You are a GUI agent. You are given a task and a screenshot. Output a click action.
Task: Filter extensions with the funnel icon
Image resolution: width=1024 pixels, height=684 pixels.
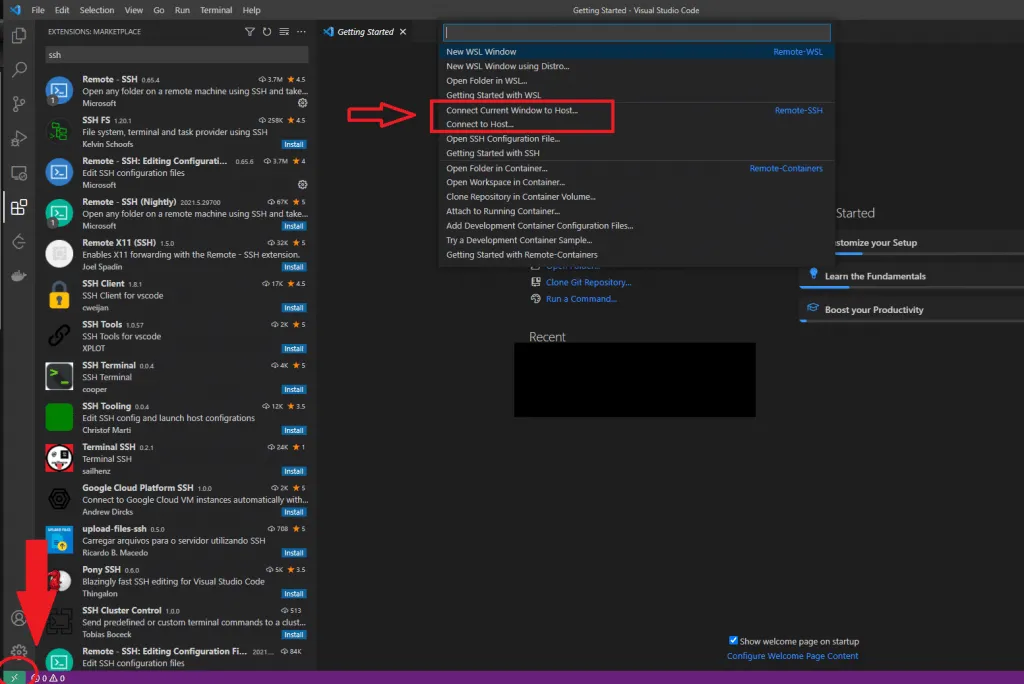[250, 32]
